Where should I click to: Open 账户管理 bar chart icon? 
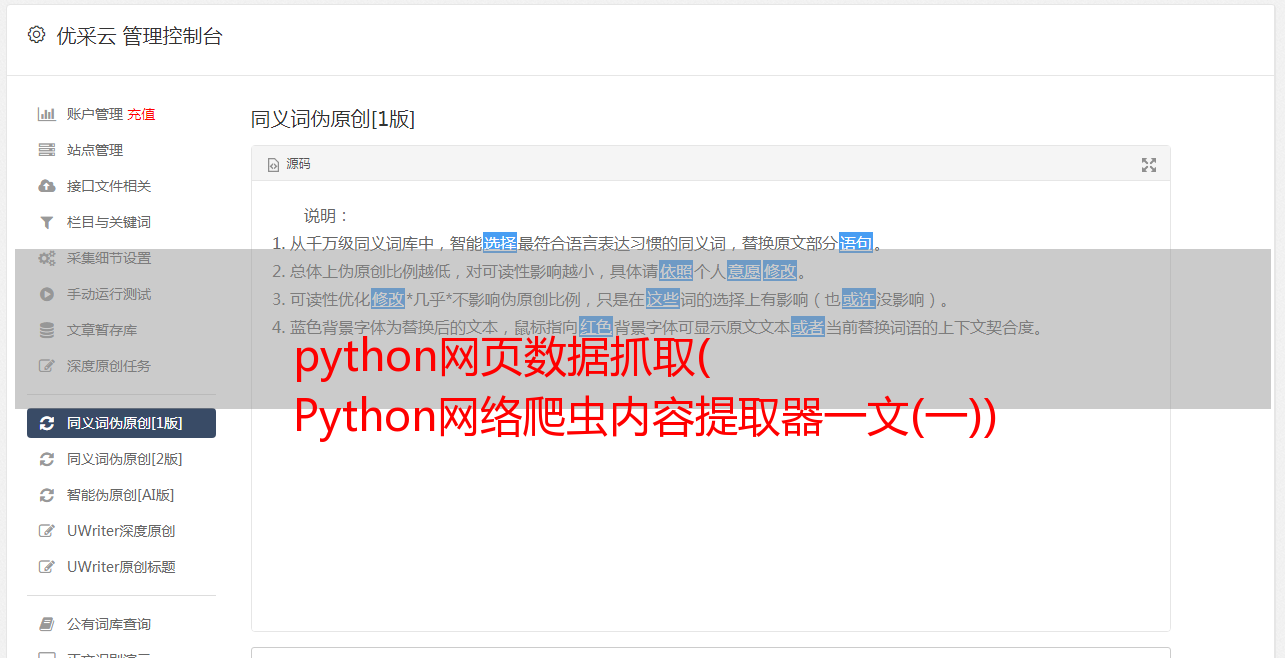pyautogui.click(x=46, y=114)
